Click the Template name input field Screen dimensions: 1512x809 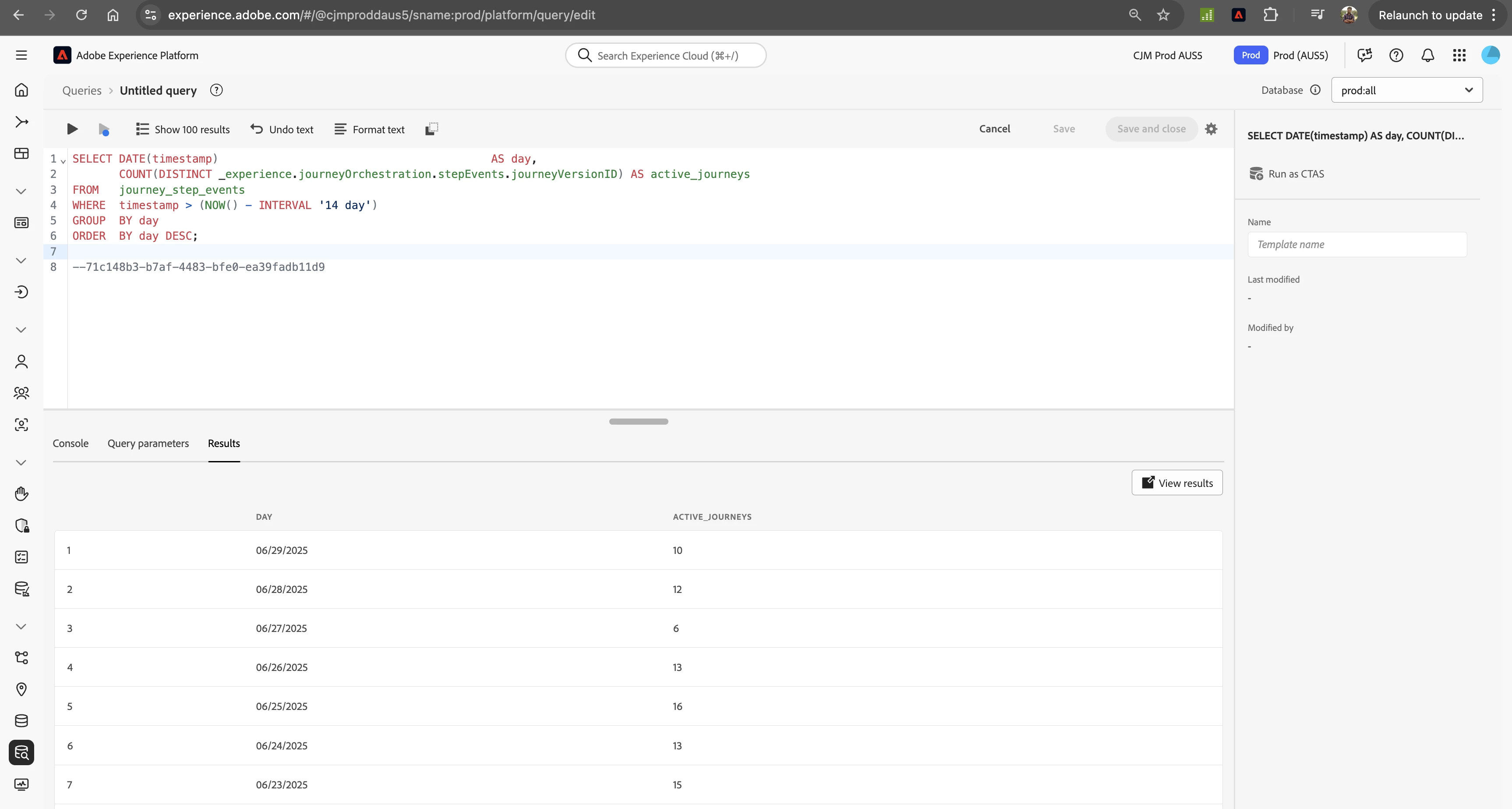tap(1357, 244)
